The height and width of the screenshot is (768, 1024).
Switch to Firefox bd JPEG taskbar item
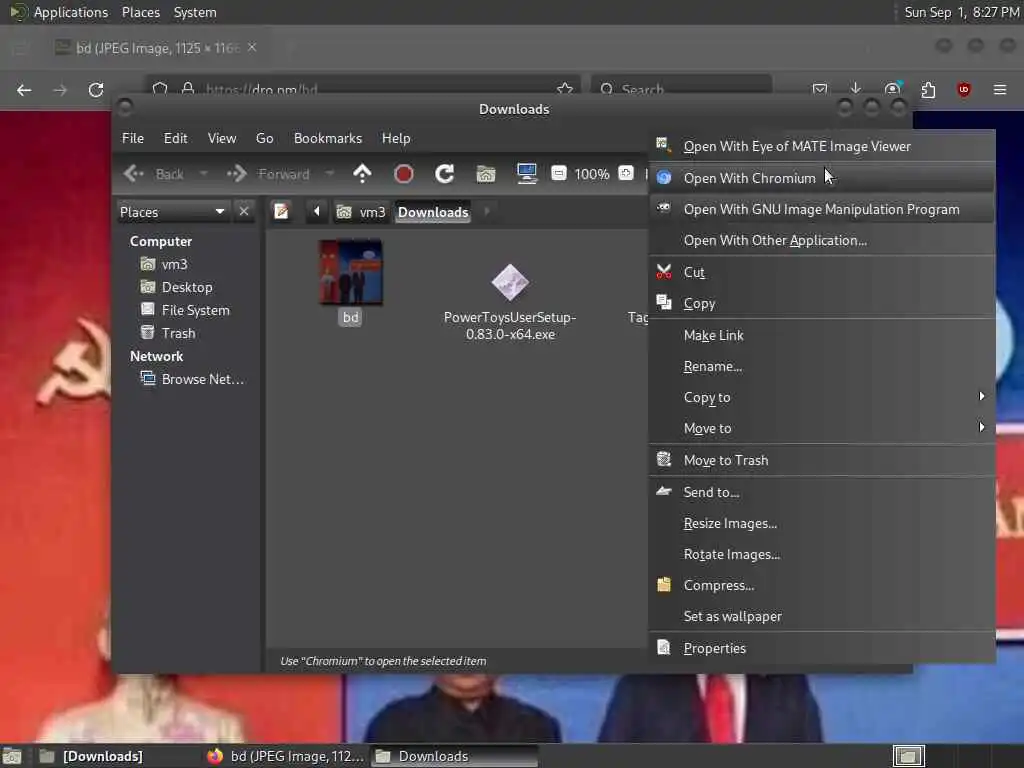285,756
